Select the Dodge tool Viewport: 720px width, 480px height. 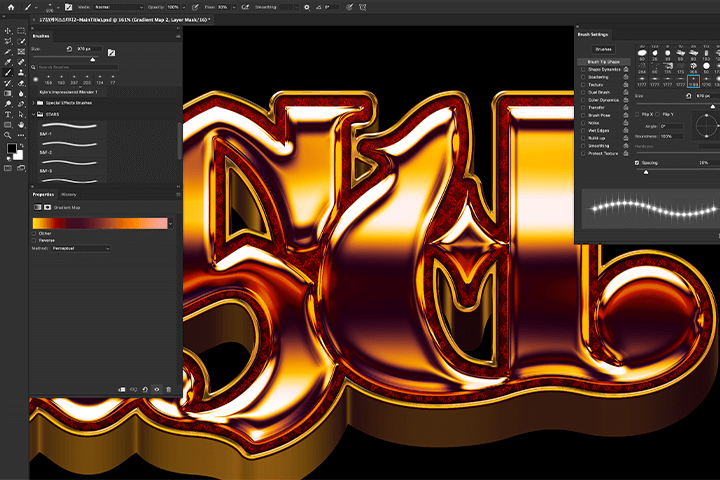(8, 104)
